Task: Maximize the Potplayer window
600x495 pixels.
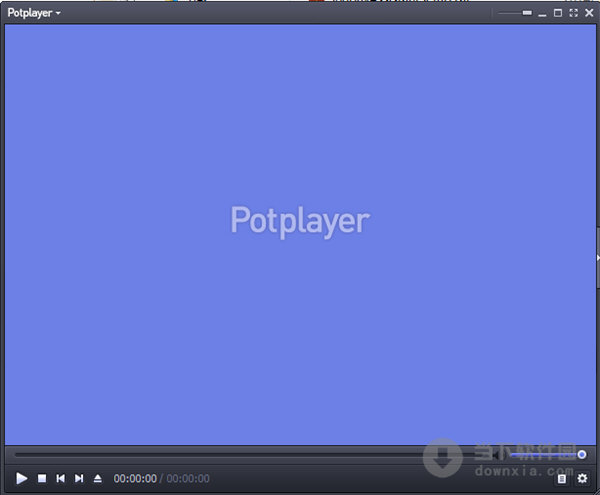Action: tap(558, 13)
